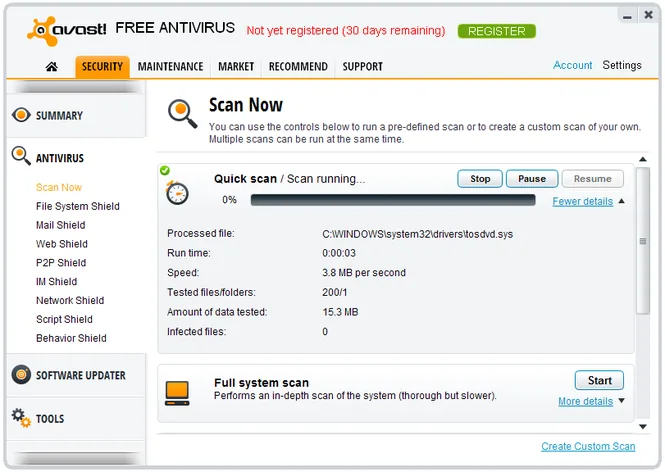Screen dimensions: 665x472
Task: Click the Antivirus magnifying glass icon
Action: [x=21, y=156]
